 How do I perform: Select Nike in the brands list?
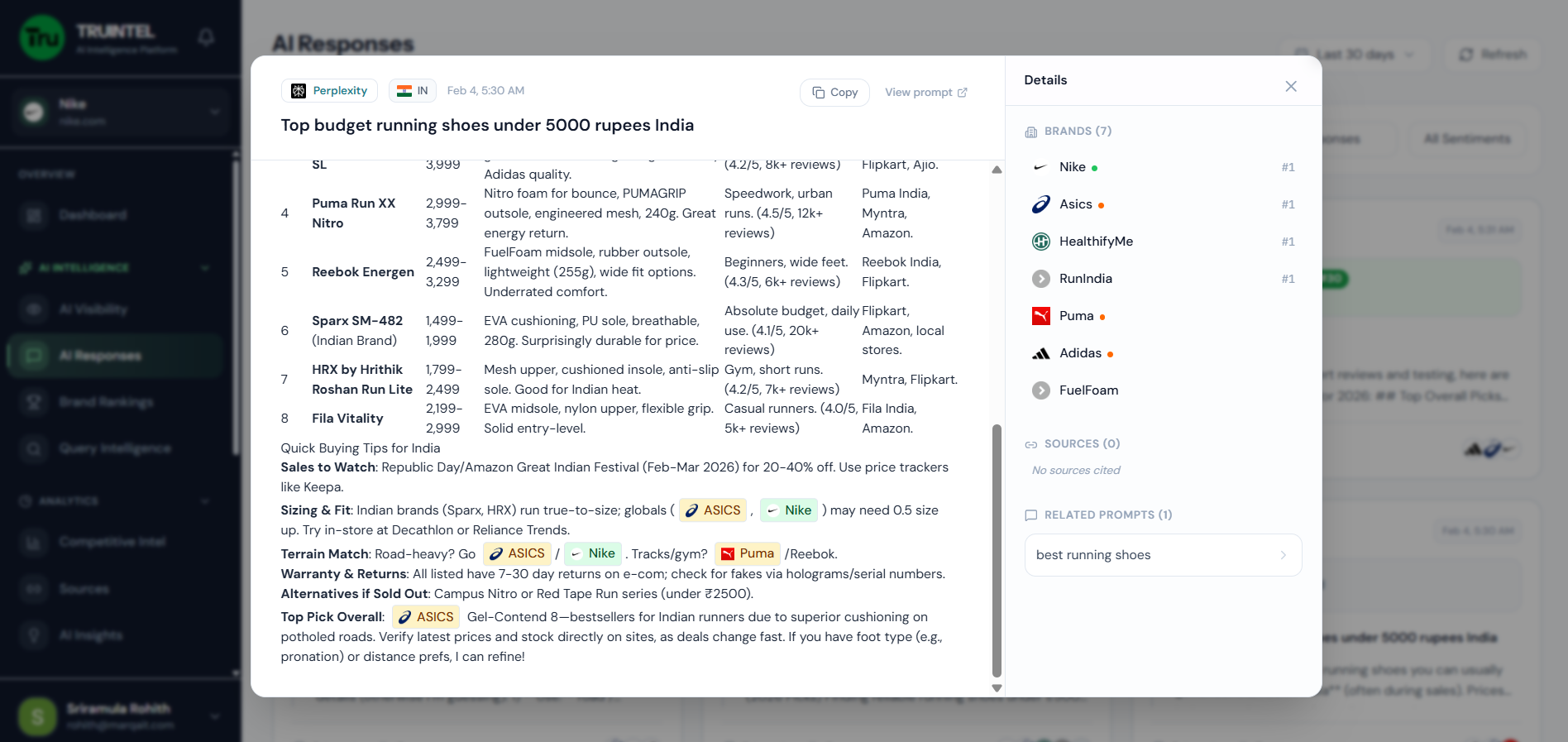pos(1072,167)
